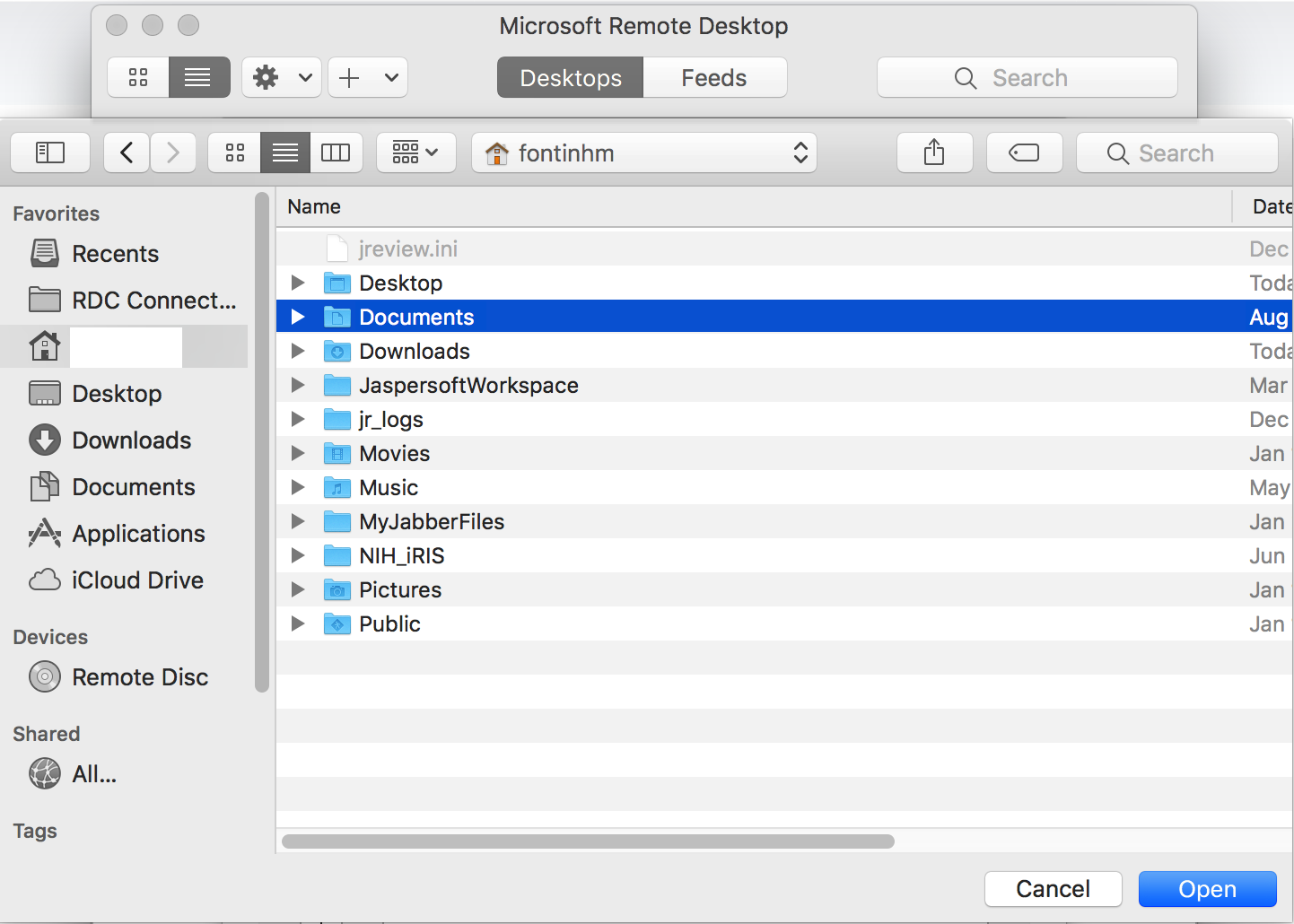Viewport: 1294px width, 924px height.
Task: Expand the MyJabberFiles folder
Action: coord(298,521)
